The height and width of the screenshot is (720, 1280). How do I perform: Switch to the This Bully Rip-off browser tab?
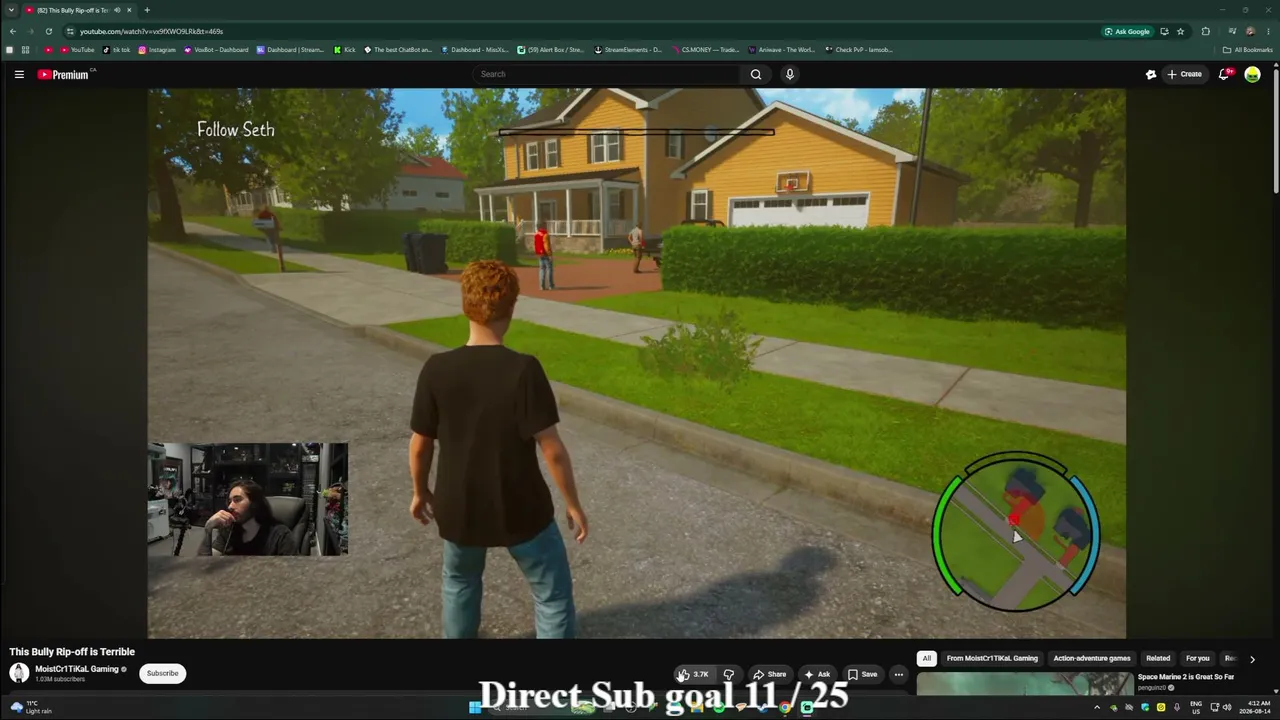click(x=78, y=10)
